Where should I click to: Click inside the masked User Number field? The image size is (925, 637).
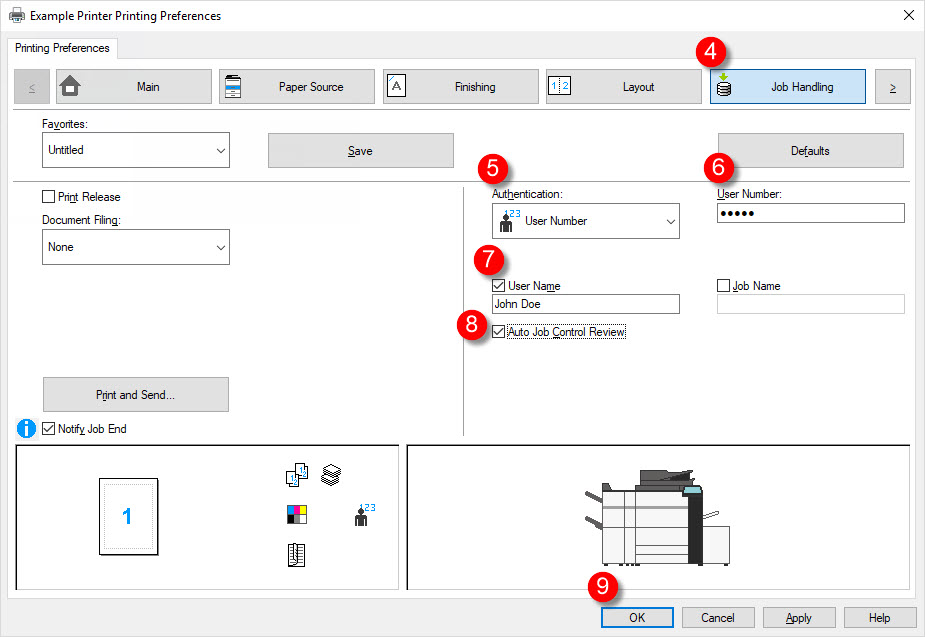click(x=810, y=212)
